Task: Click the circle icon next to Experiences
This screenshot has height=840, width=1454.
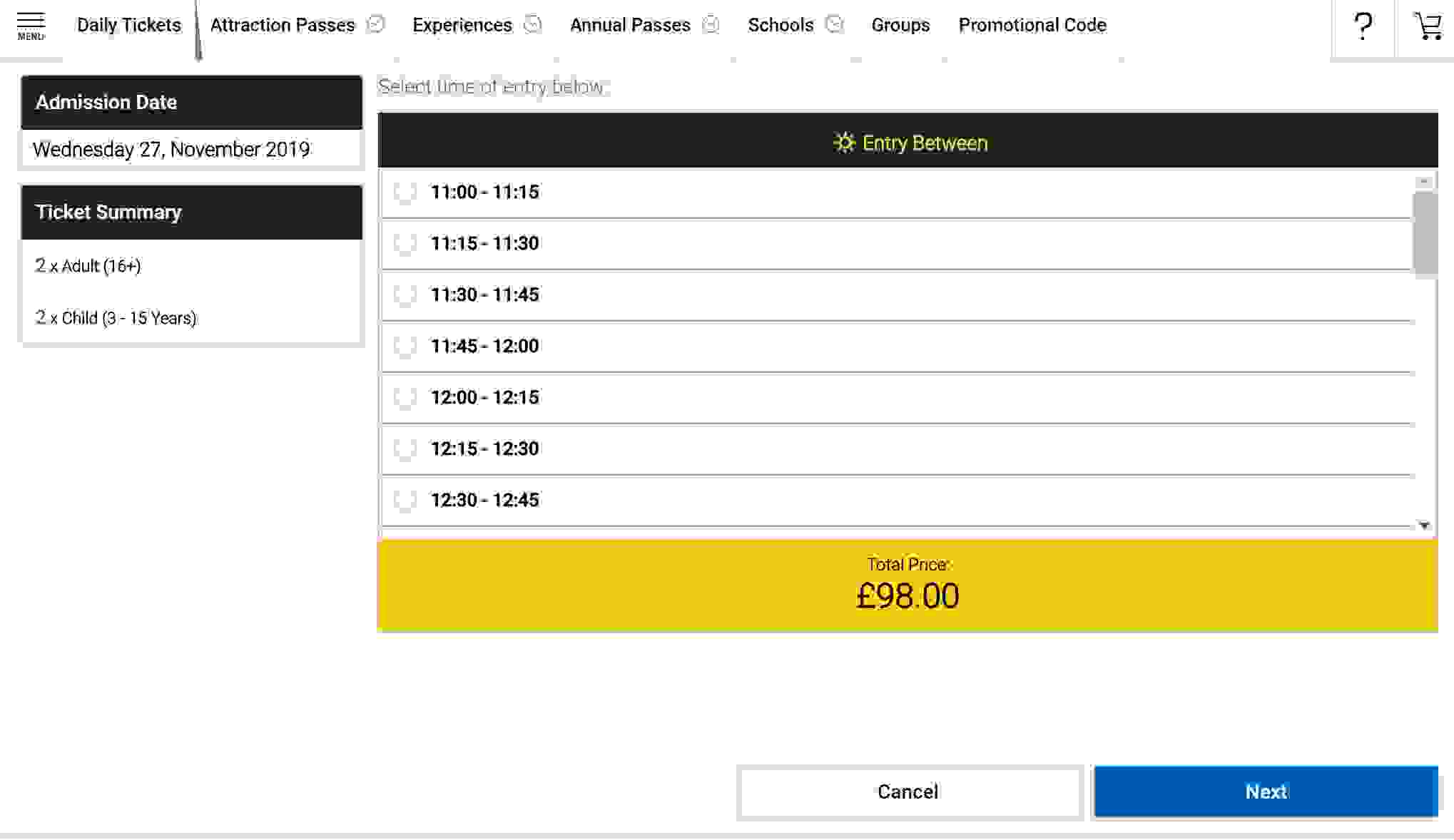Action: point(532,25)
